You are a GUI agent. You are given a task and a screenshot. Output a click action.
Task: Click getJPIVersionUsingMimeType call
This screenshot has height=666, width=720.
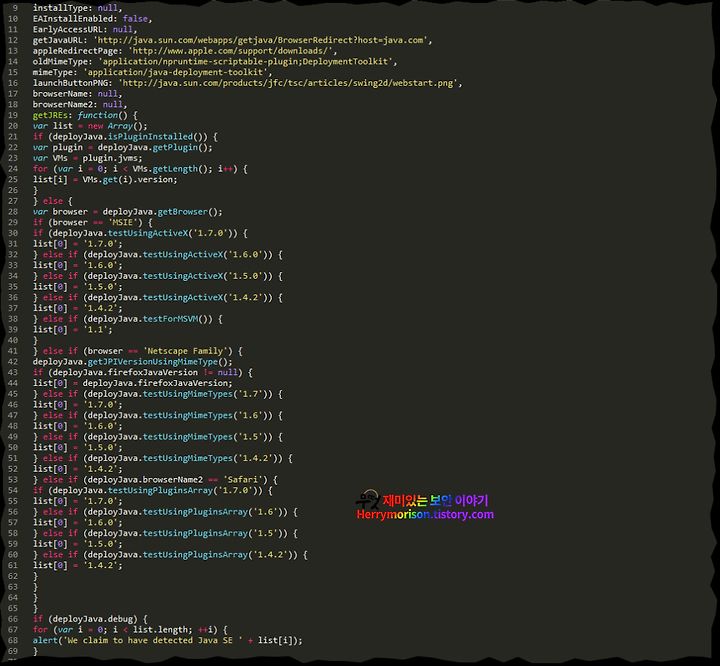160,361
